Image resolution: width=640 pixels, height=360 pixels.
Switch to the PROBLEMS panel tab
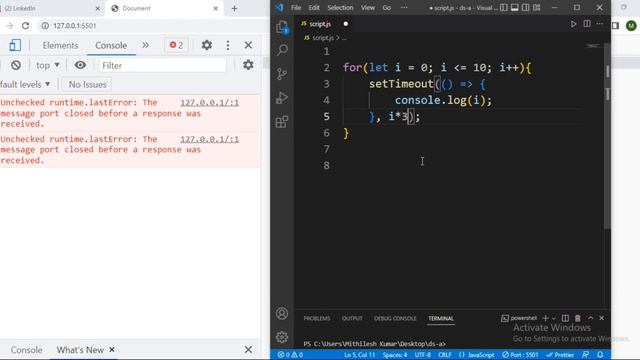317,318
